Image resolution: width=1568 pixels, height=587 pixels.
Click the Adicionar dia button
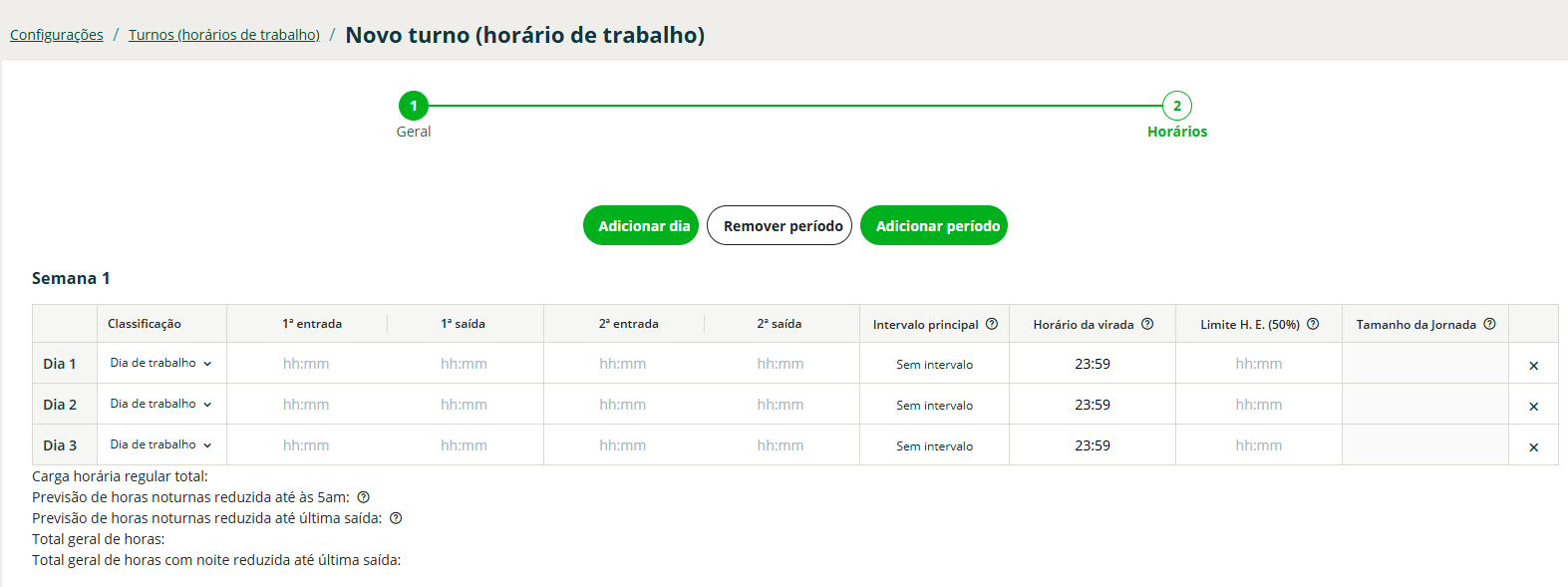pos(641,225)
